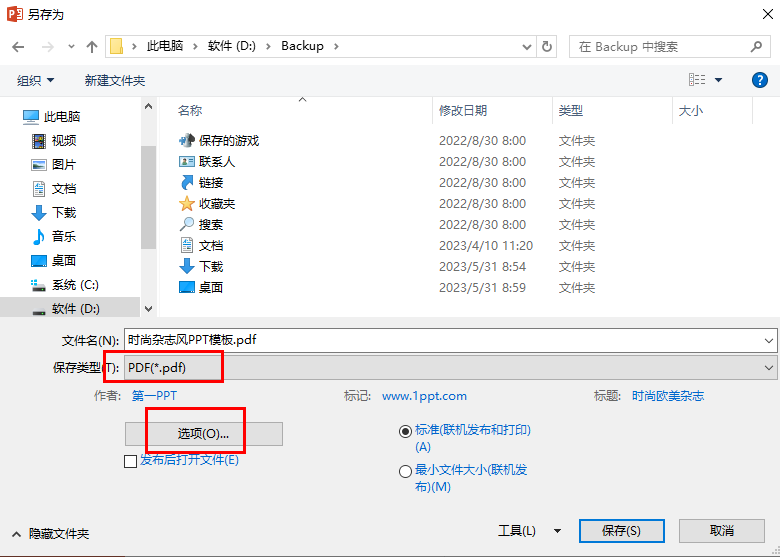Viewport: 780px width, 557px height.
Task: Select 下载 in navigation pane
Action: tap(54, 213)
